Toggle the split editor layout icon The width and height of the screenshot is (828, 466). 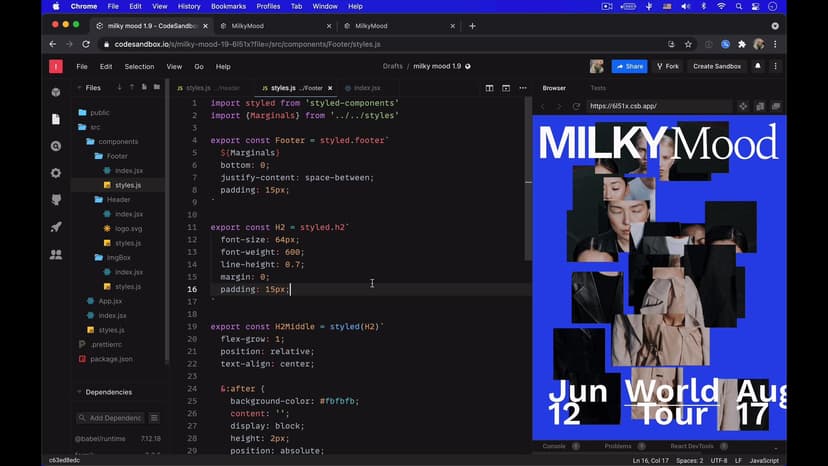click(x=490, y=88)
